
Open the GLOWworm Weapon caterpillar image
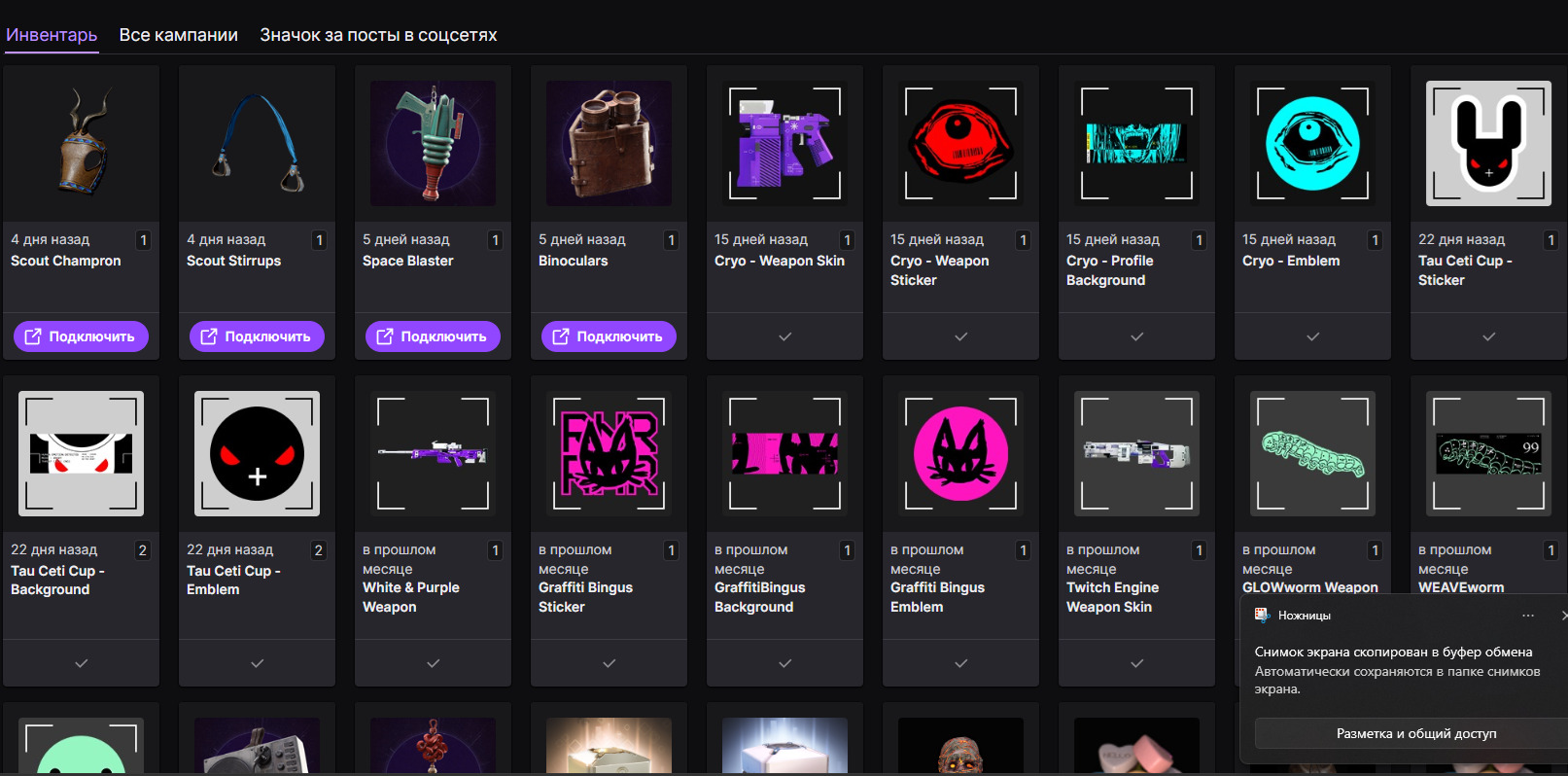pyautogui.click(x=1312, y=454)
